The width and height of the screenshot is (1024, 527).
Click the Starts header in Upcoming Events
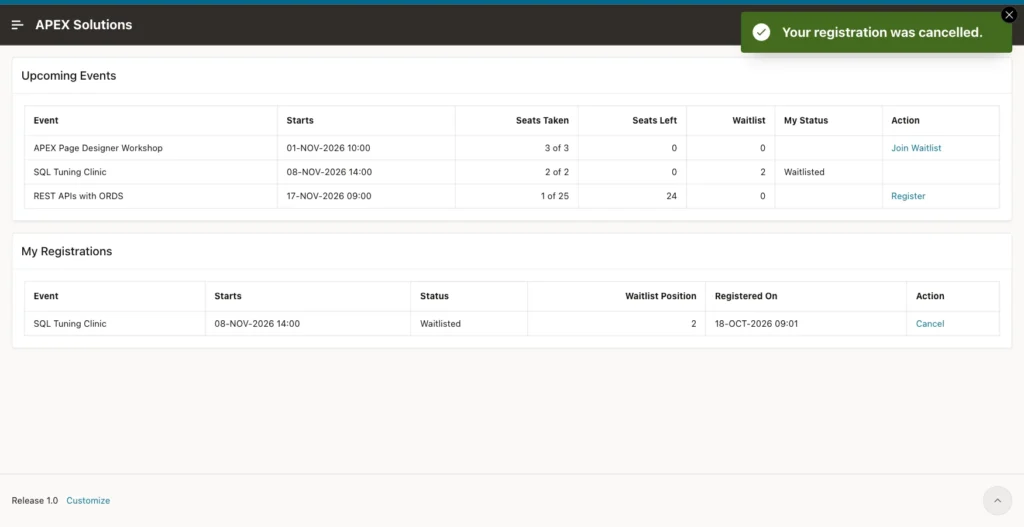(x=300, y=121)
